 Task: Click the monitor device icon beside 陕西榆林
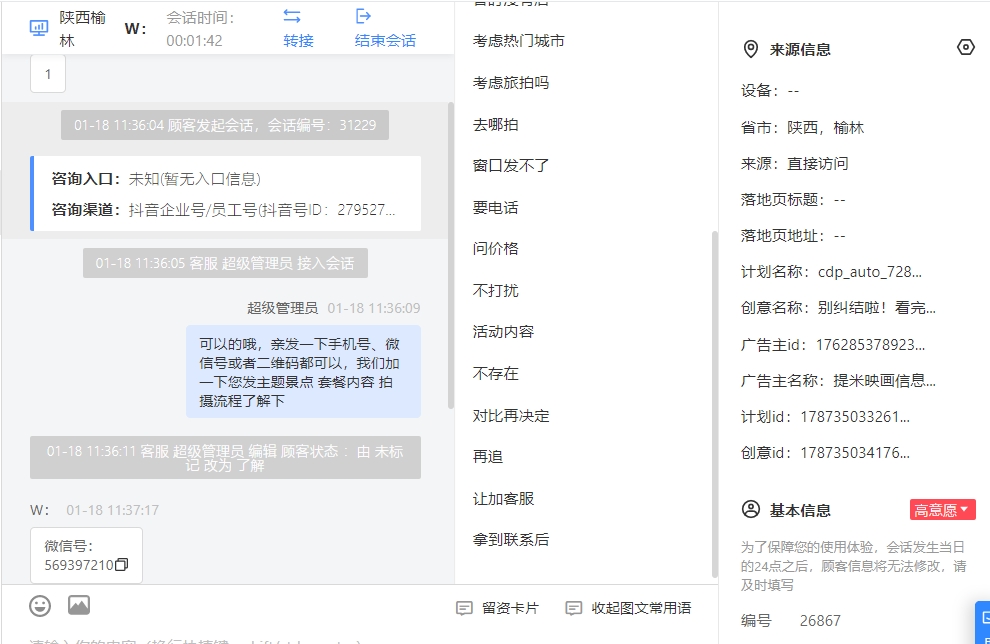tap(39, 28)
